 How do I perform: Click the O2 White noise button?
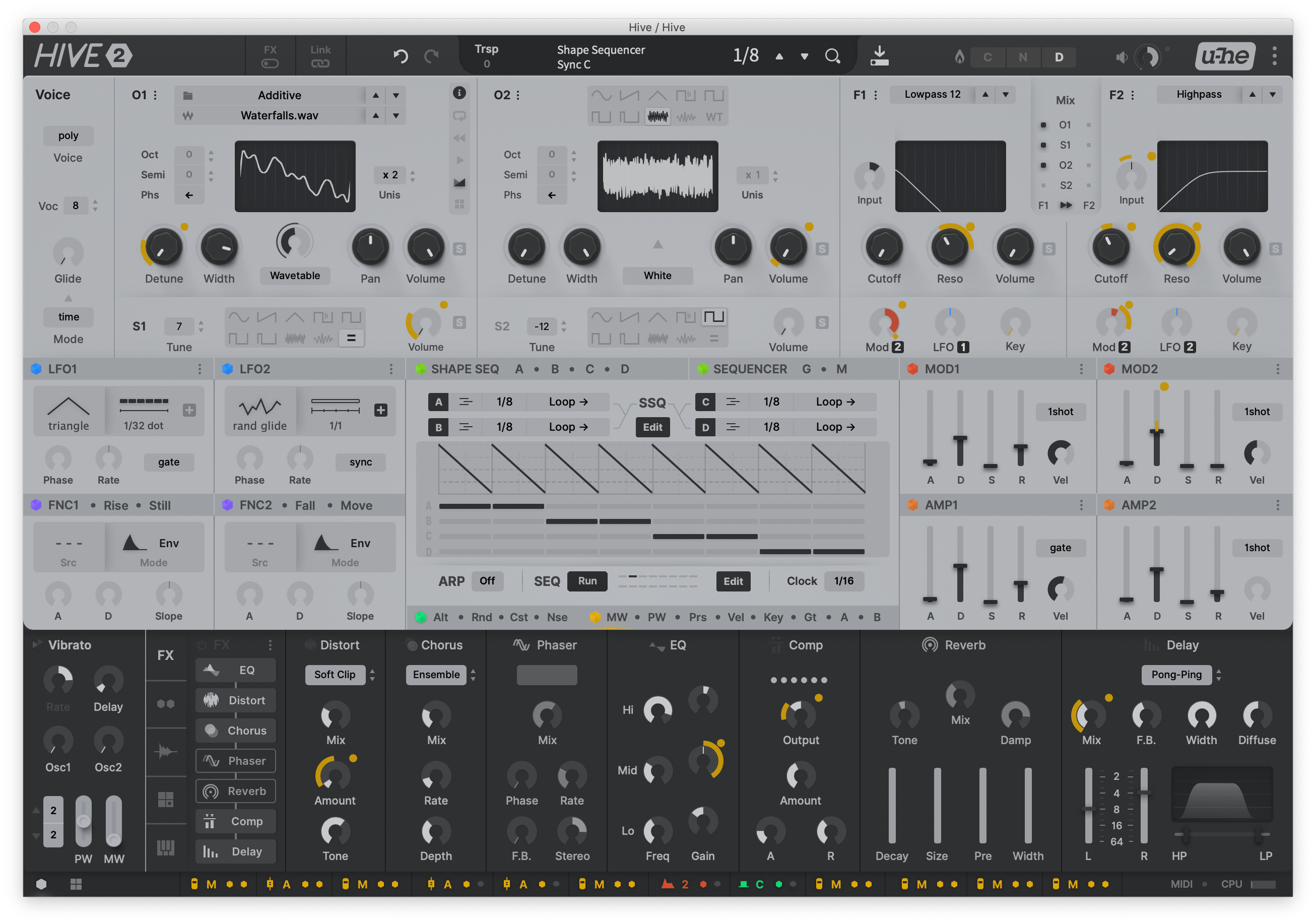click(x=657, y=276)
